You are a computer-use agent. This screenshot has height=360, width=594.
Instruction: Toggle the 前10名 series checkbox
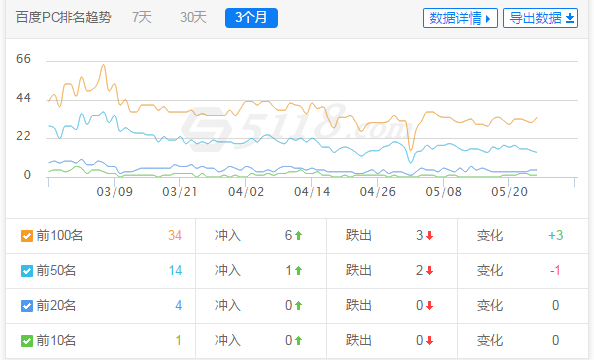coord(27,341)
